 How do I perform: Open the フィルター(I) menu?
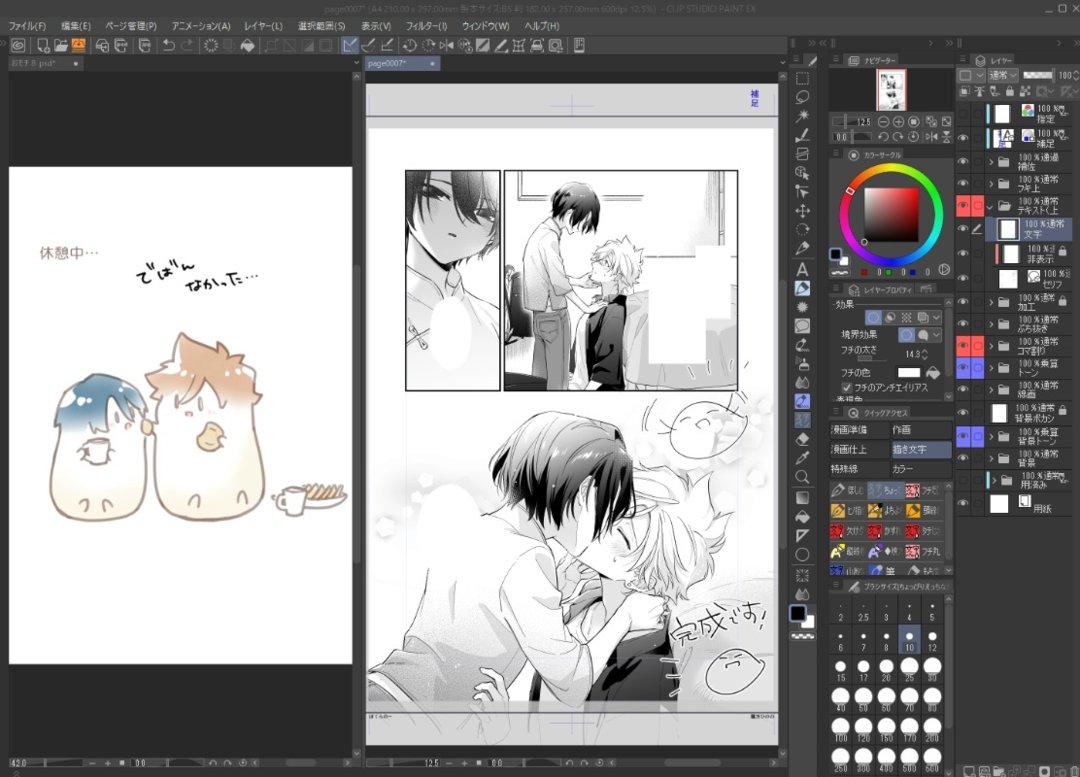click(x=426, y=25)
